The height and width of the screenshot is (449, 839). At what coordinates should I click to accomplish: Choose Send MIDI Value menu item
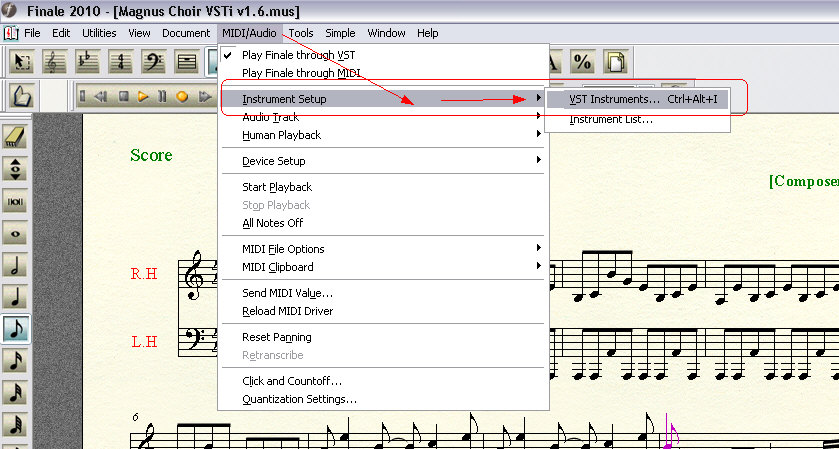pos(383,293)
